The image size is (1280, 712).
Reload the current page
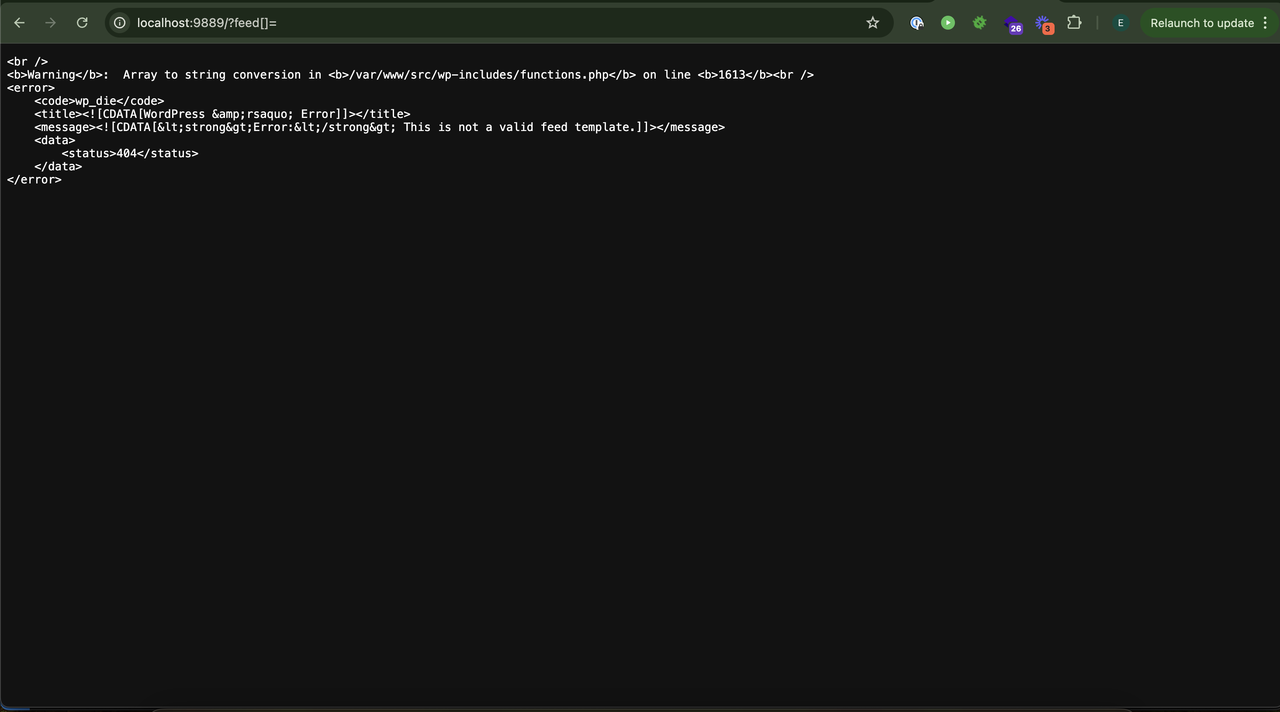(82, 23)
